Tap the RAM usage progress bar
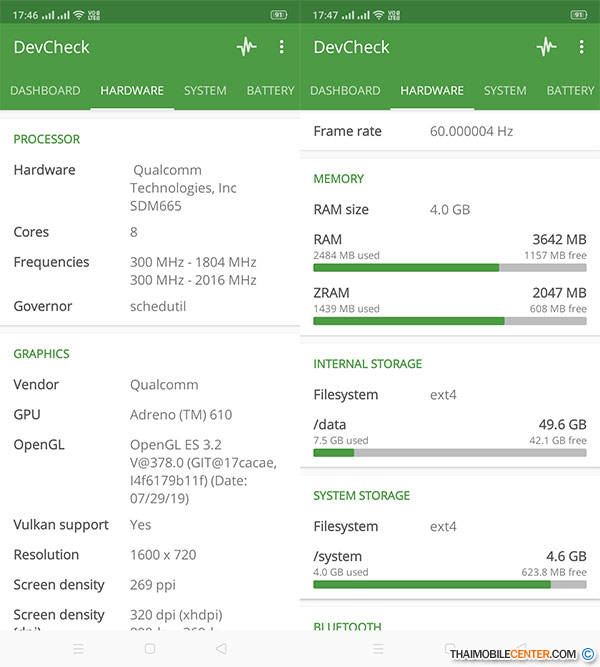 pos(449,268)
